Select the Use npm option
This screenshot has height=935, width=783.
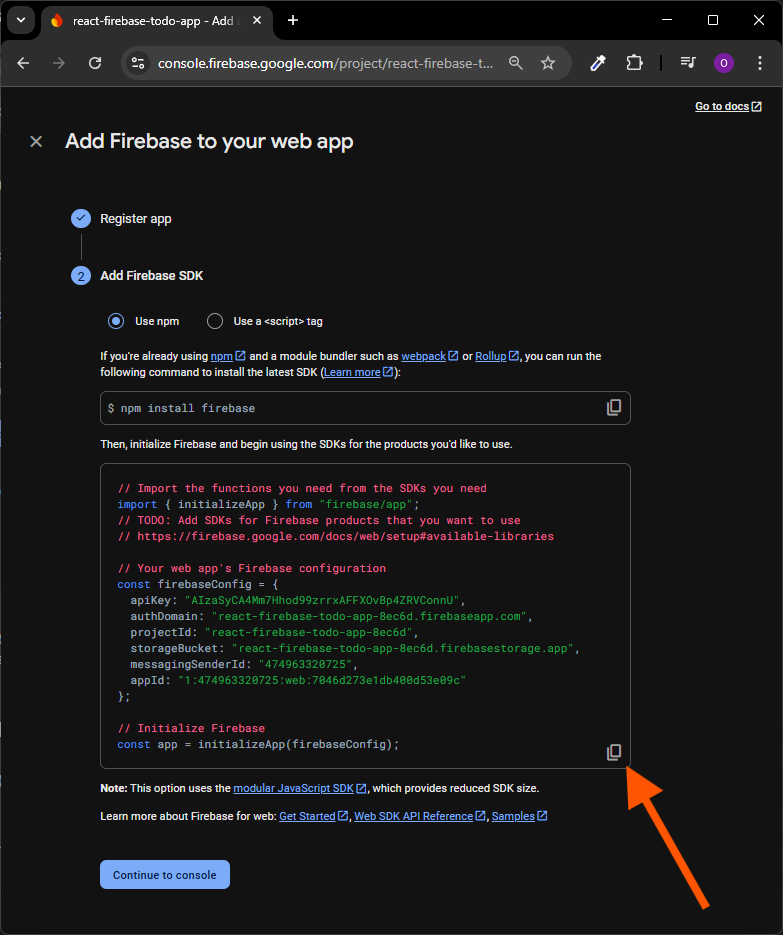(116, 321)
